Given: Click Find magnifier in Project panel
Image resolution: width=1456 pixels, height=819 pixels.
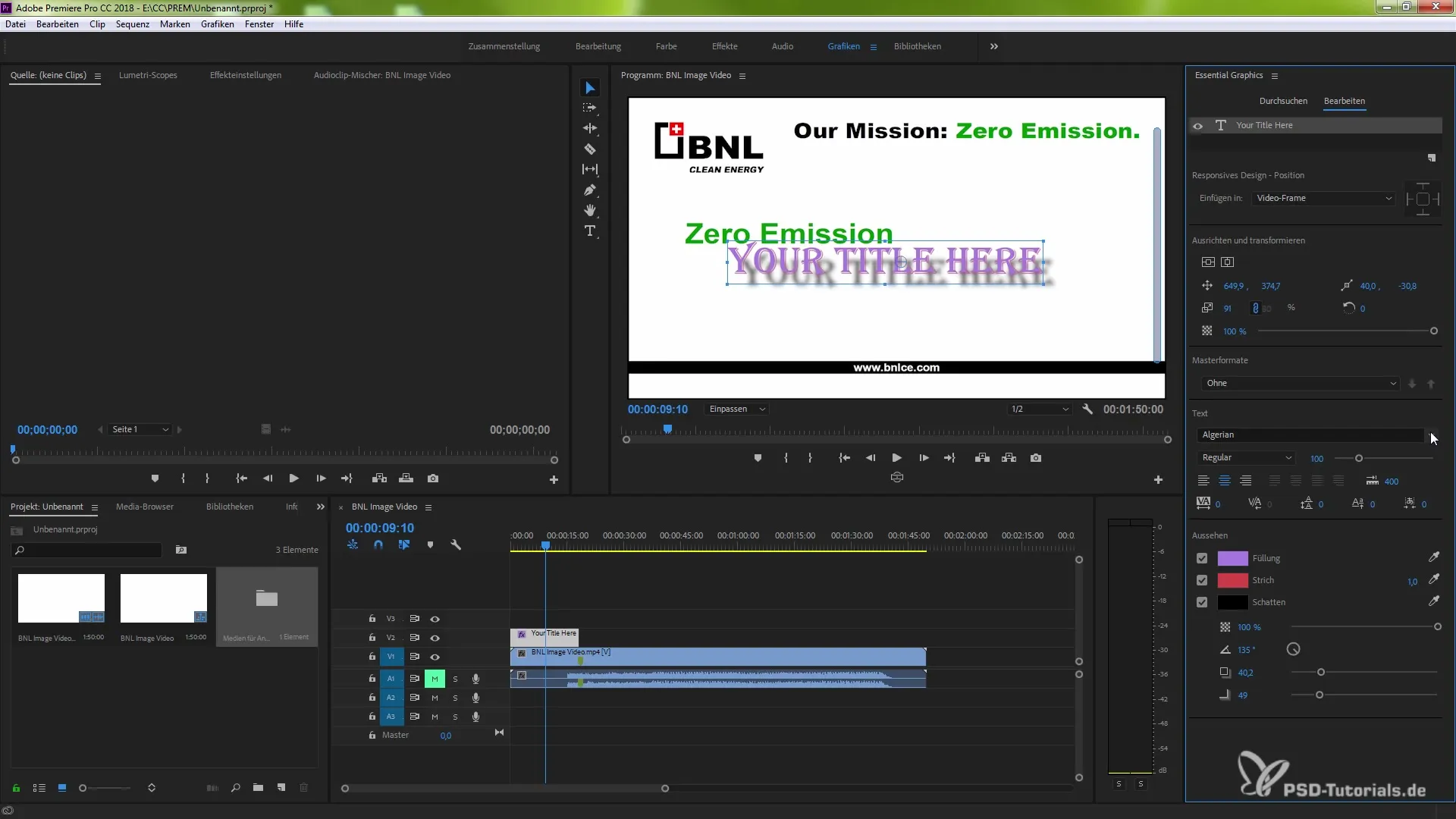Looking at the screenshot, I should click(236, 788).
